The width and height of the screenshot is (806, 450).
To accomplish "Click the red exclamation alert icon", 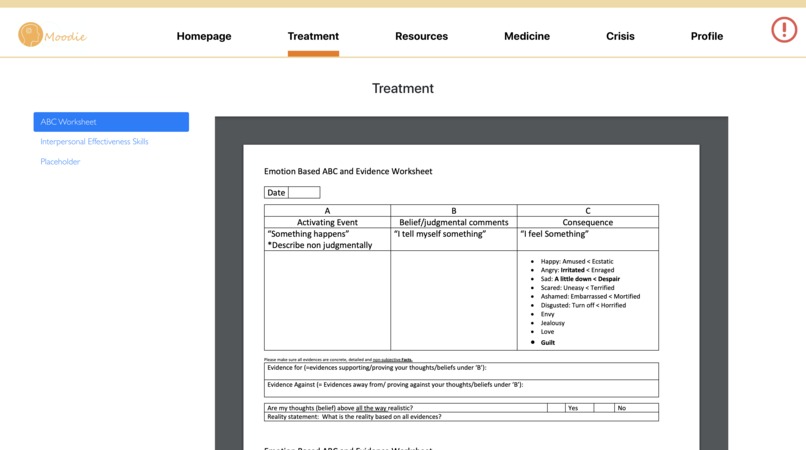I will tap(784, 30).
